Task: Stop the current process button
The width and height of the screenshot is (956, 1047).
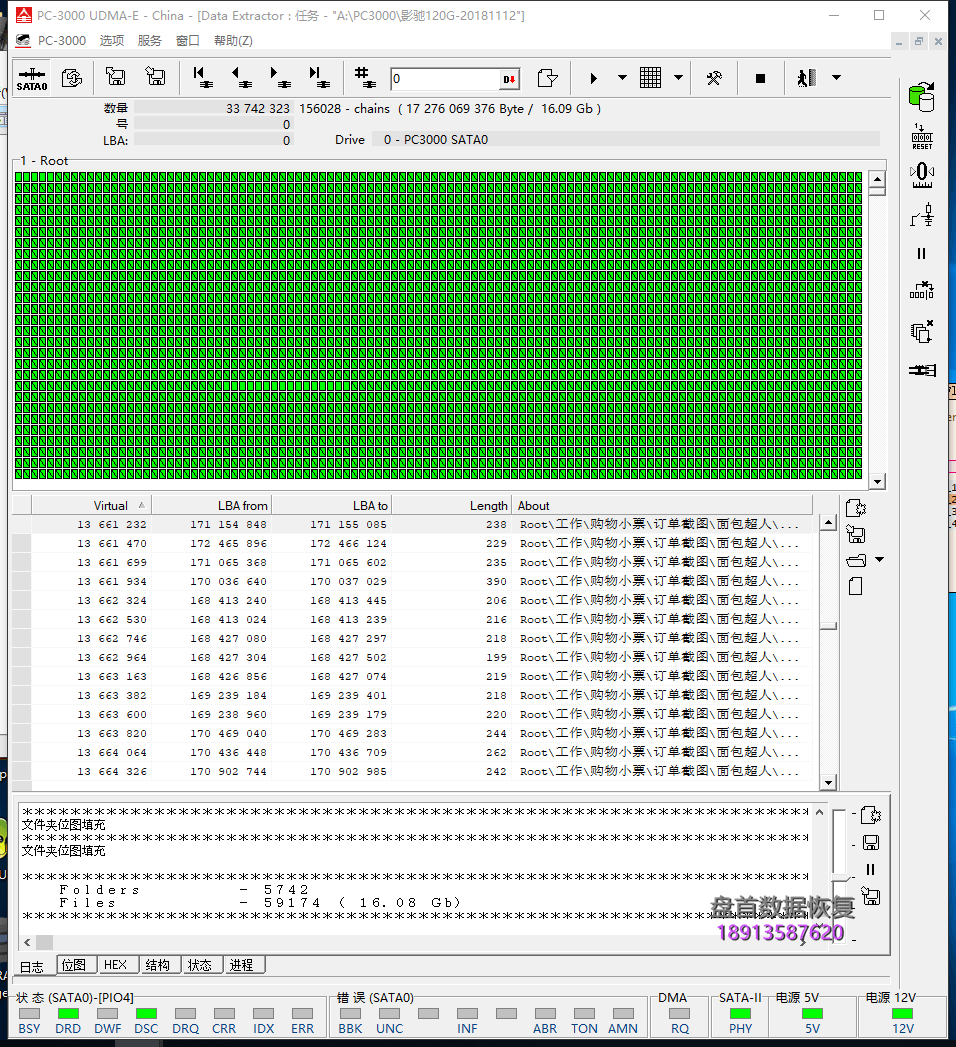Action: 760,78
